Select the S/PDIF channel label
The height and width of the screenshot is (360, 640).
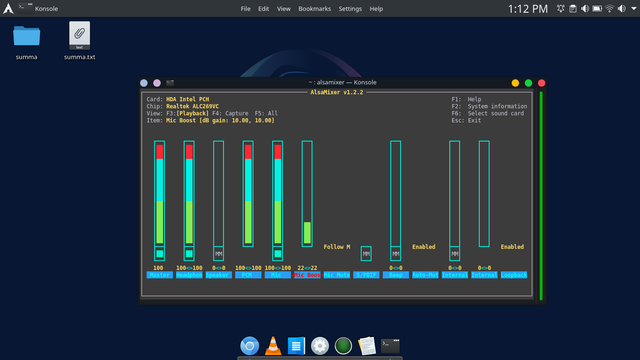366,275
